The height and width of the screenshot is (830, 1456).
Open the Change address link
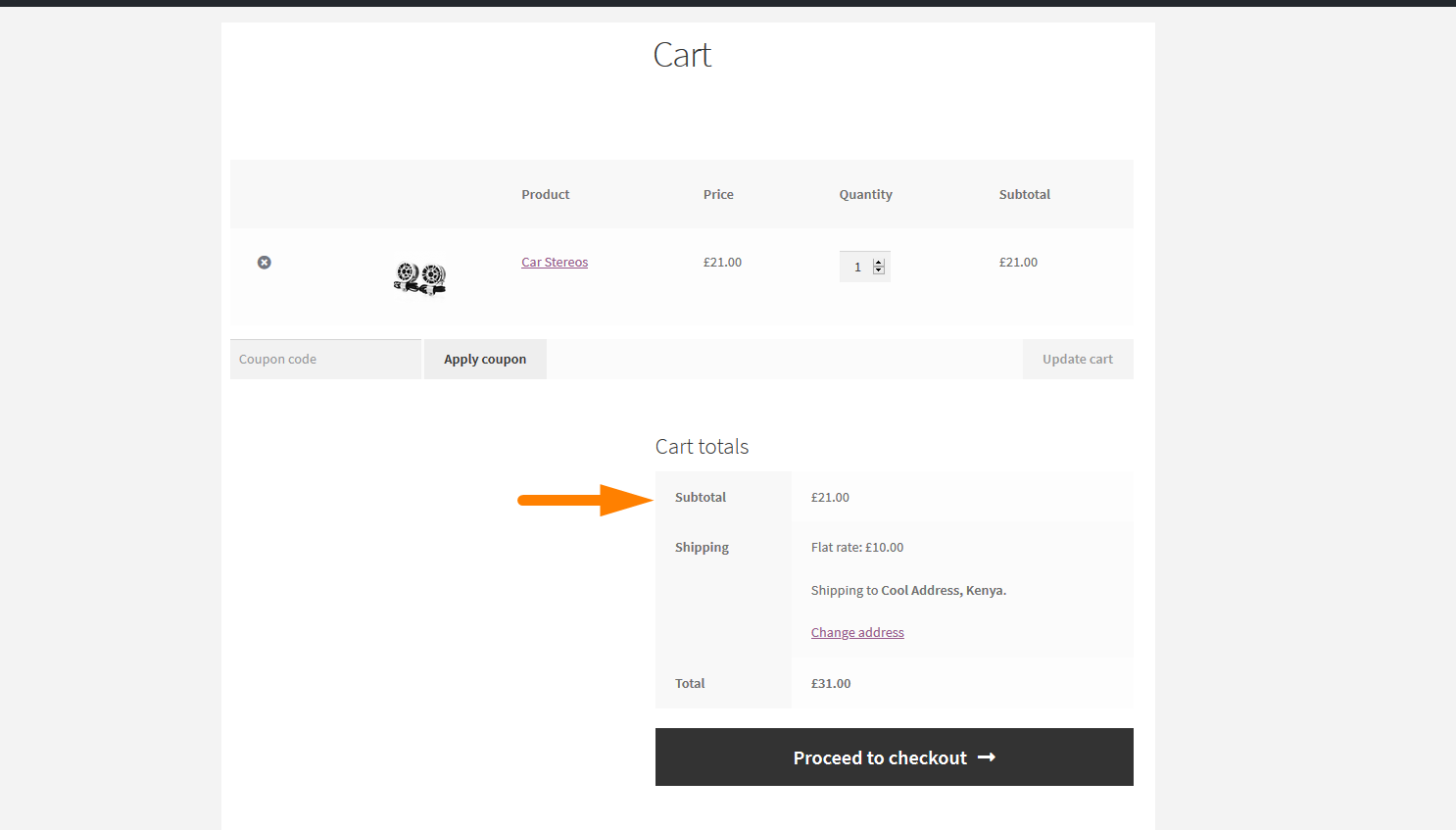(857, 633)
